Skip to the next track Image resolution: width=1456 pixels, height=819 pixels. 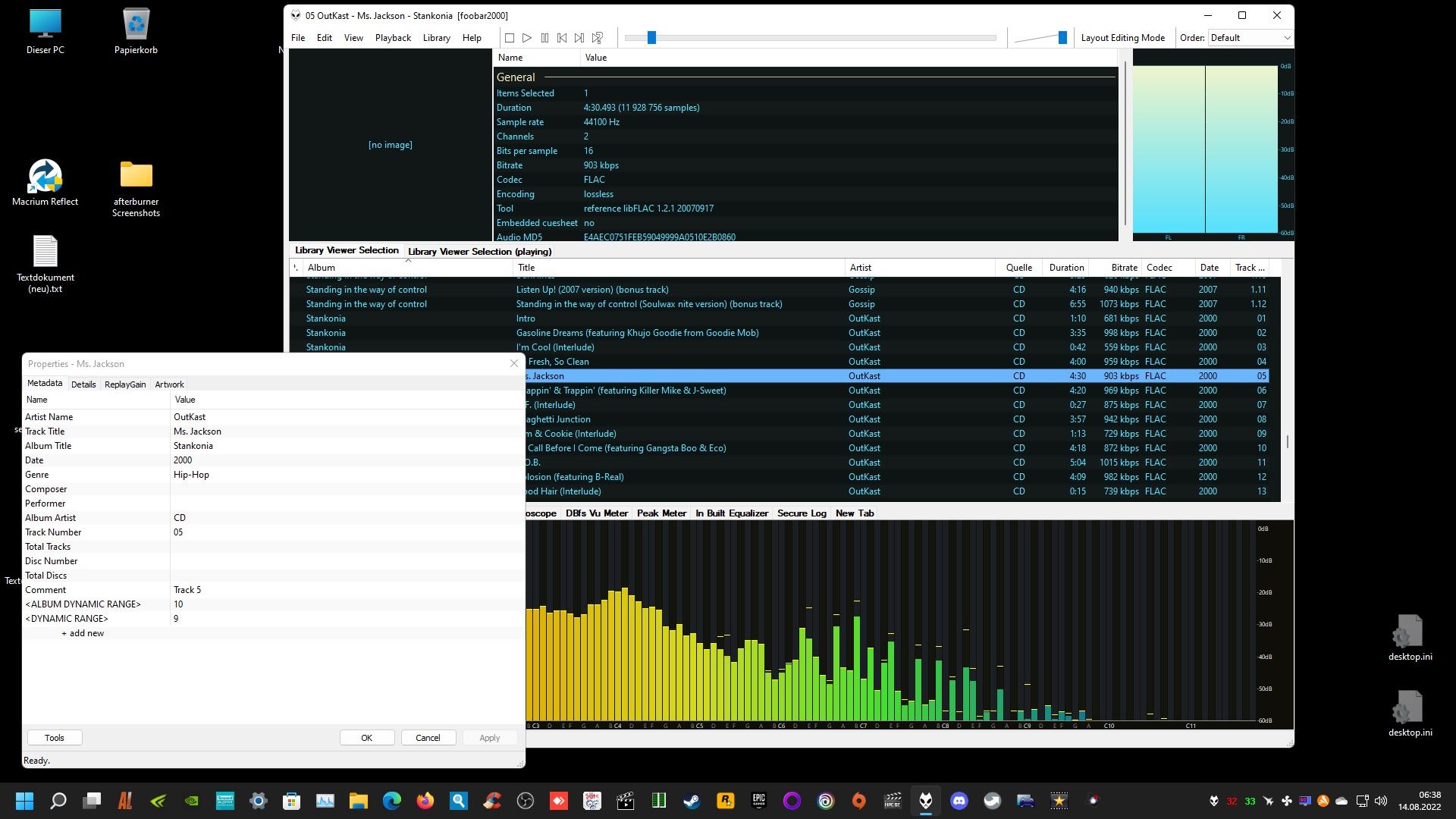(579, 38)
